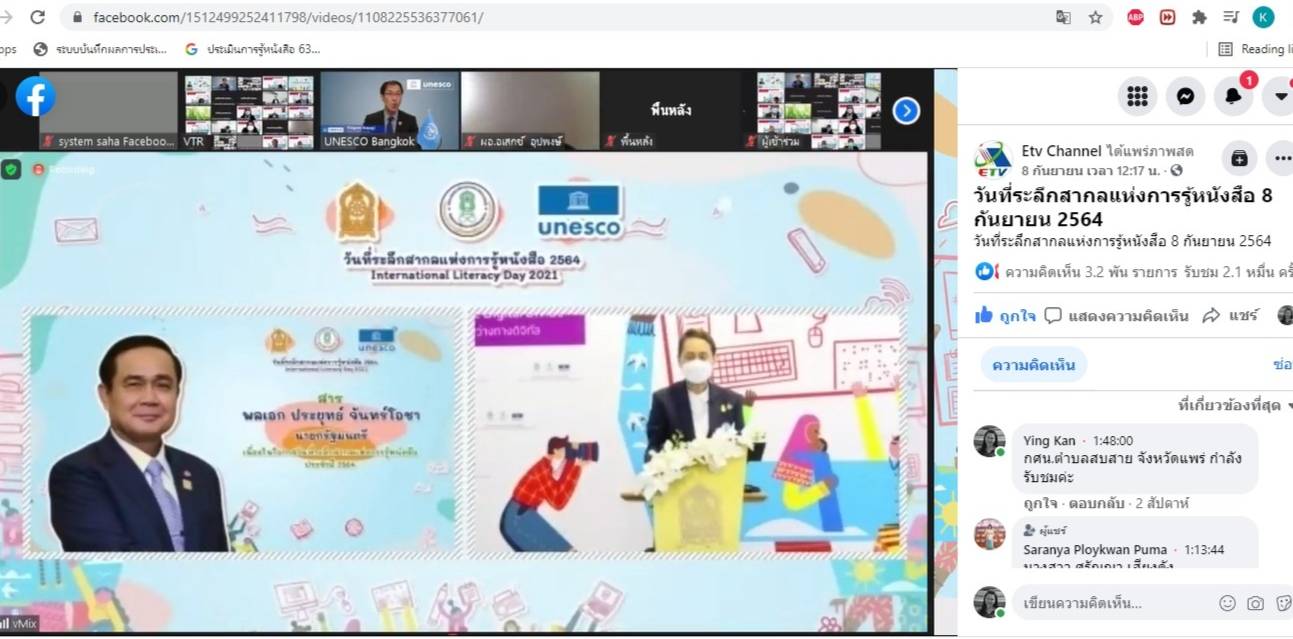1293x639 pixels.
Task: Open the media control playlist icon
Action: [x=1231, y=17]
